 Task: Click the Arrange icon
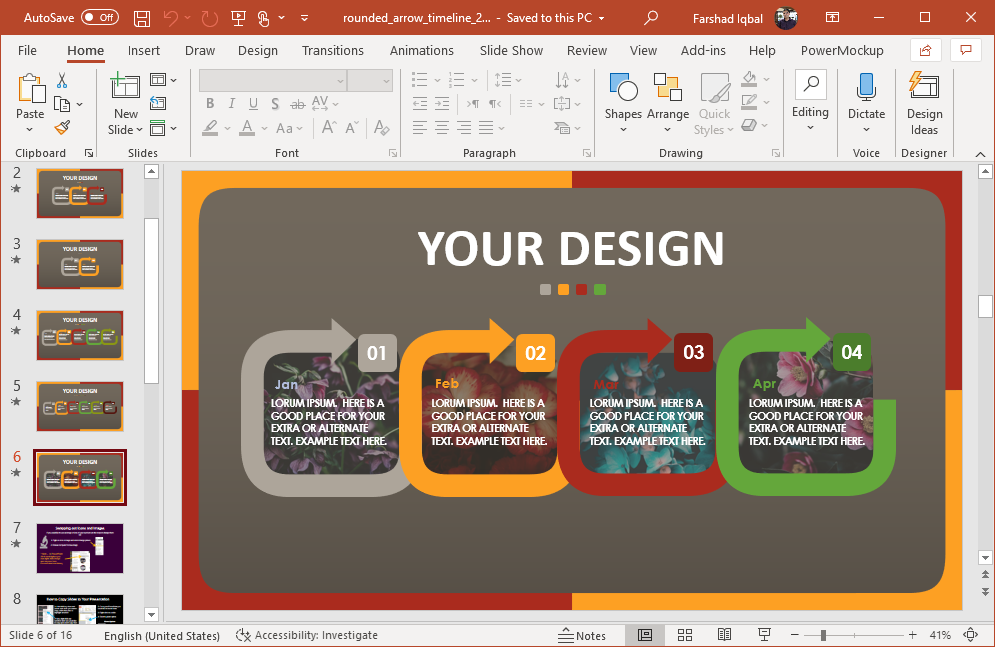668,87
